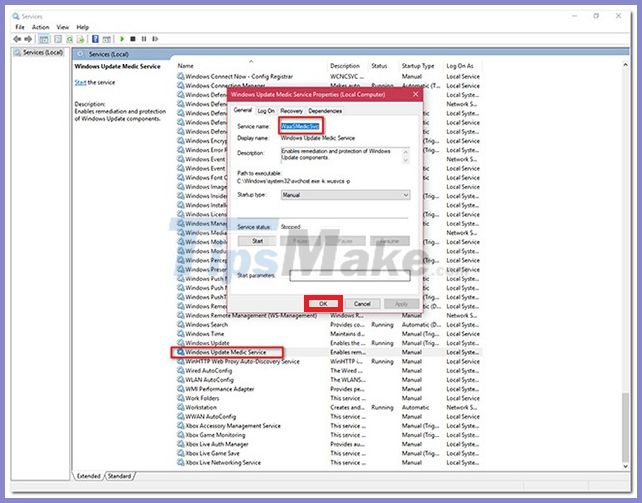The image size is (642, 503).
Task: Click gear icon beside Xbox Live Auth Manager
Action: click(181, 444)
